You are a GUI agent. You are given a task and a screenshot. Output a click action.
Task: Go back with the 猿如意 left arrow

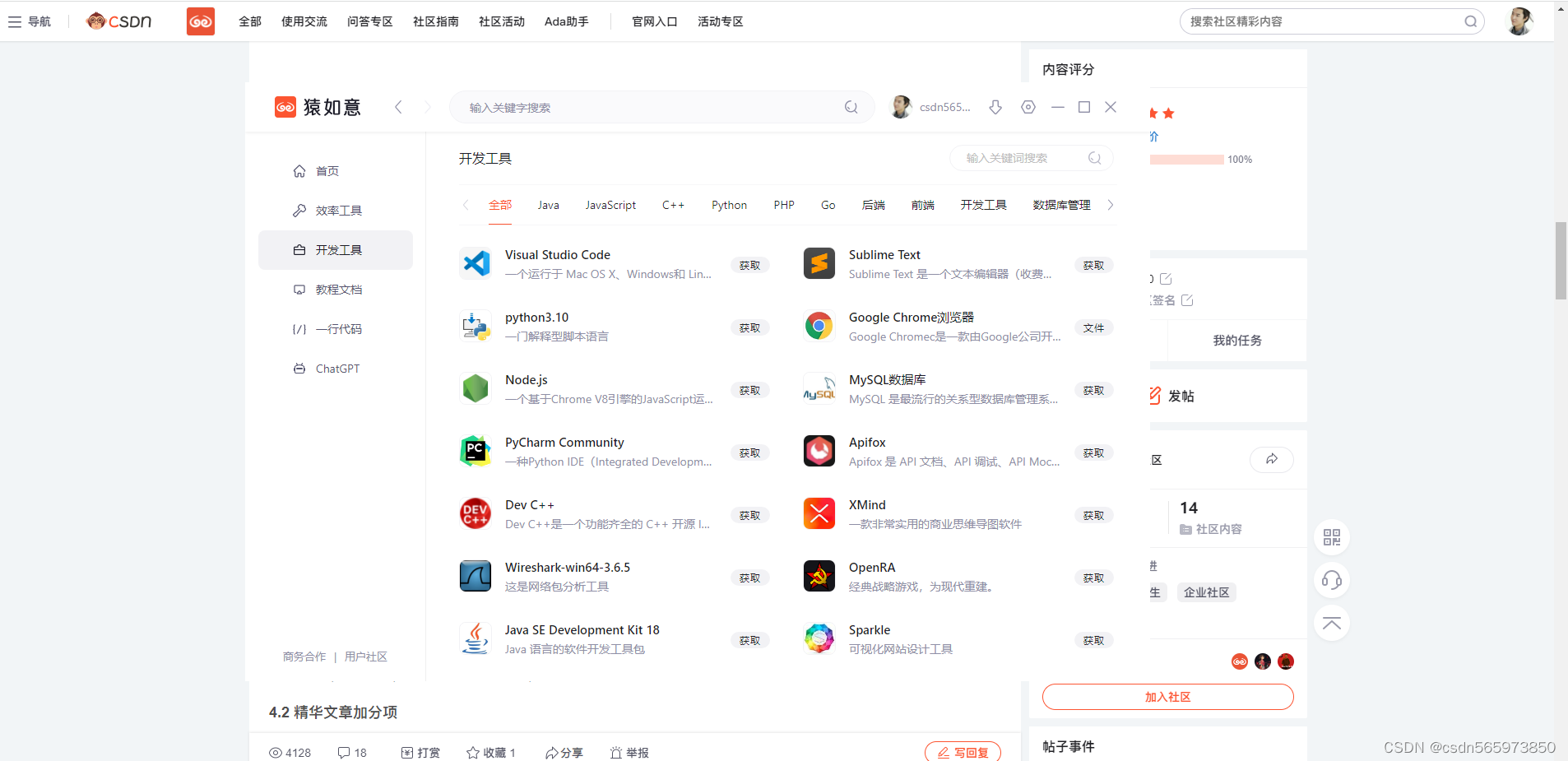point(398,107)
